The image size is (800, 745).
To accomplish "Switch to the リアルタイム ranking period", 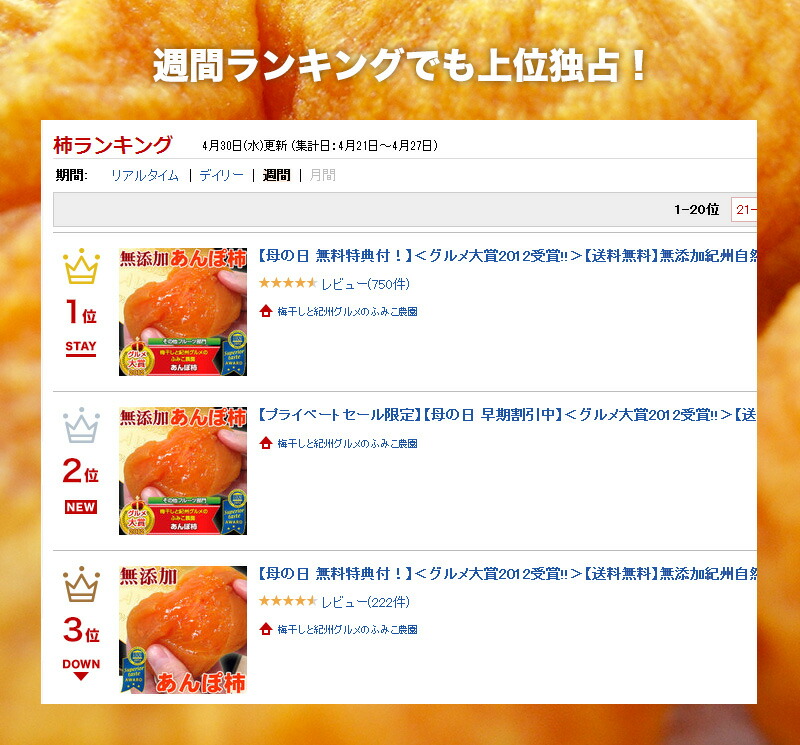I will point(145,176).
